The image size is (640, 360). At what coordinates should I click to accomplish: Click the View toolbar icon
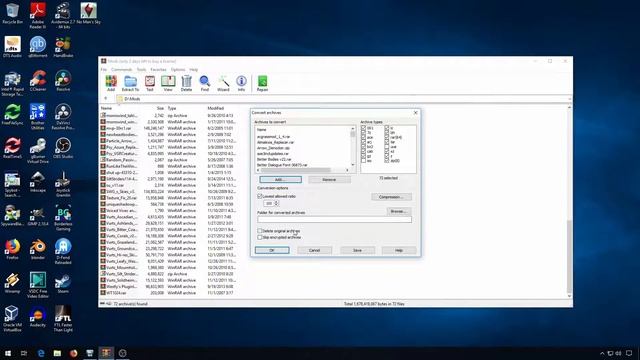point(168,83)
